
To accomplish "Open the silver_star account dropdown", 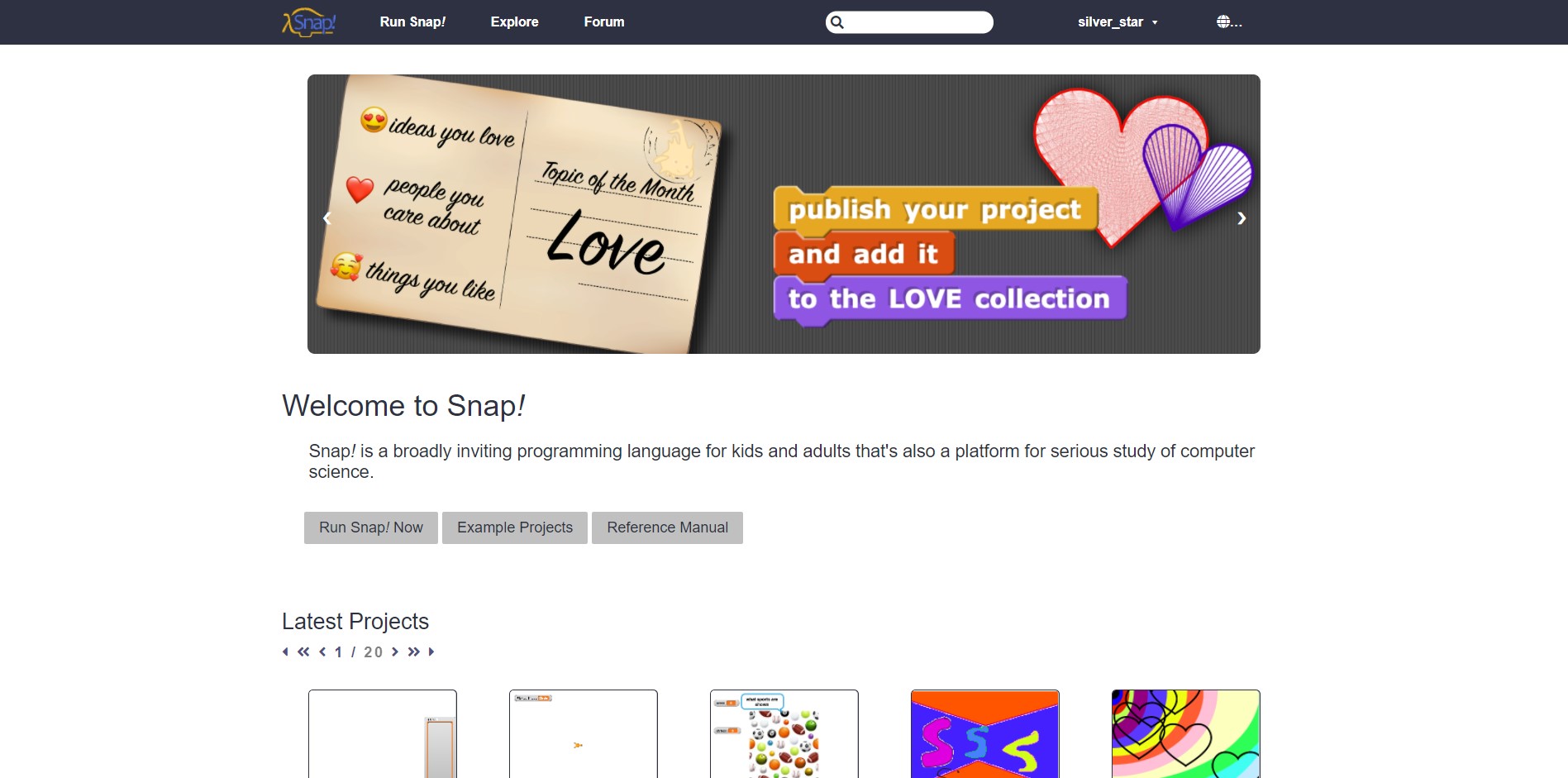I will (x=1117, y=21).
